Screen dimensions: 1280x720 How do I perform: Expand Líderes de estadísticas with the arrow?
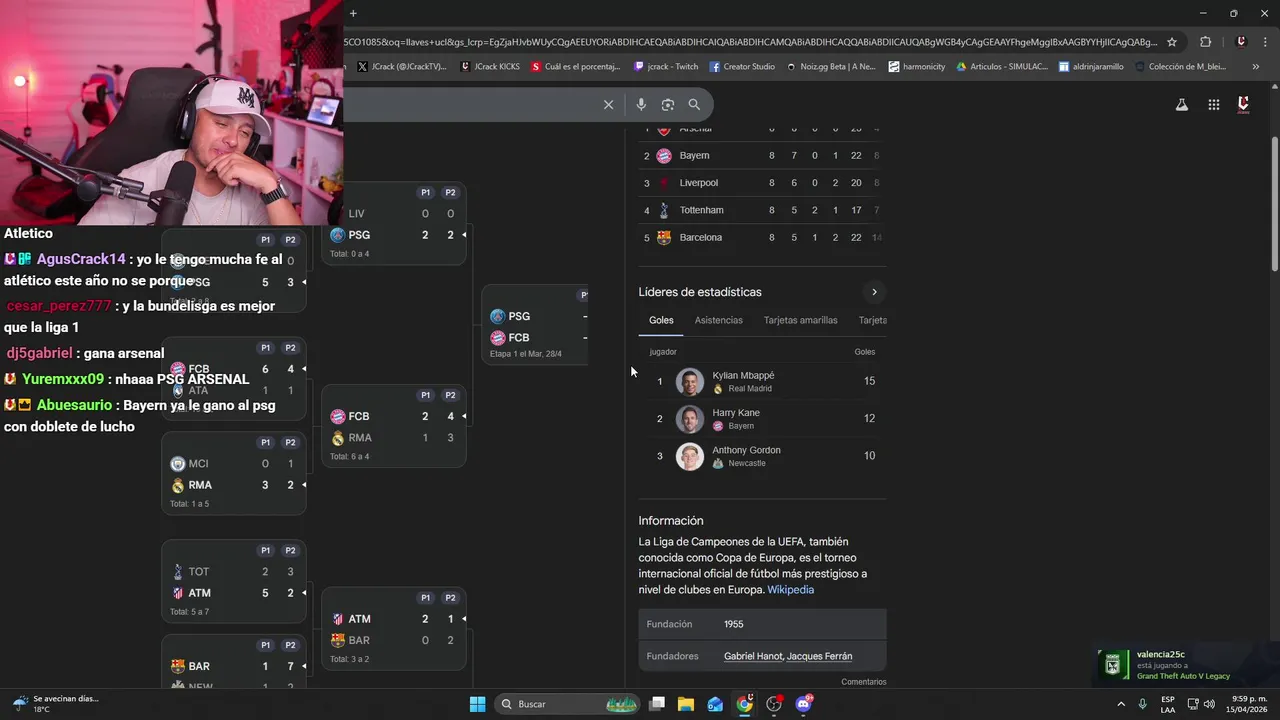pos(874,292)
